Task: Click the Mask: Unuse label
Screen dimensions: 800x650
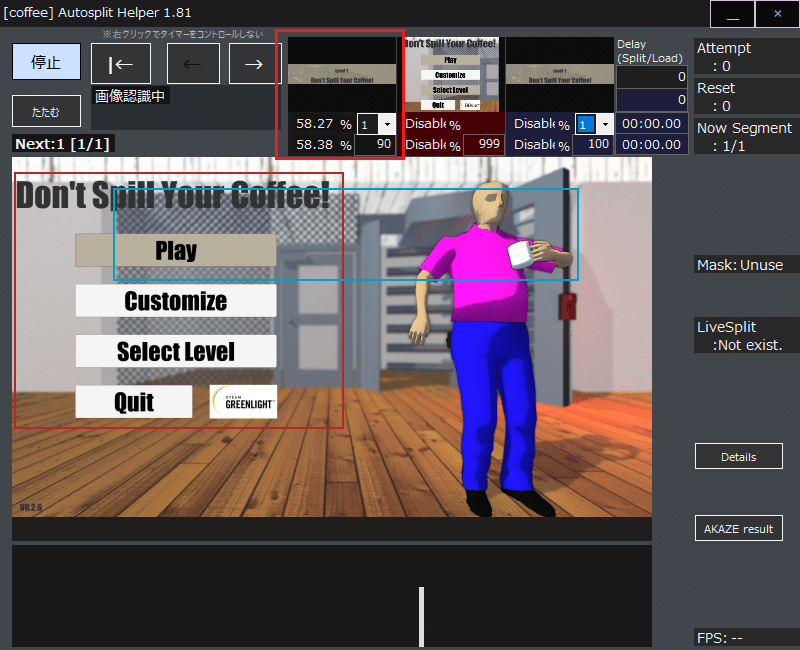Action: (740, 265)
